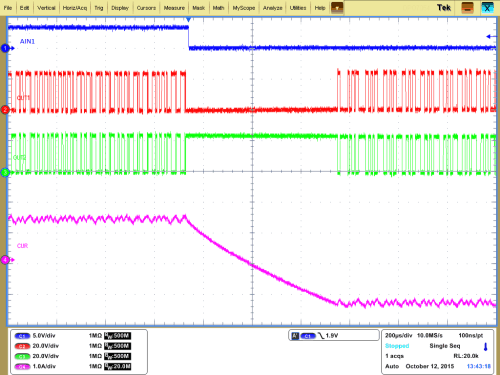The height and width of the screenshot is (375, 500).
Task: Click the 1.9V trigger level readout
Action: click(x=332, y=336)
